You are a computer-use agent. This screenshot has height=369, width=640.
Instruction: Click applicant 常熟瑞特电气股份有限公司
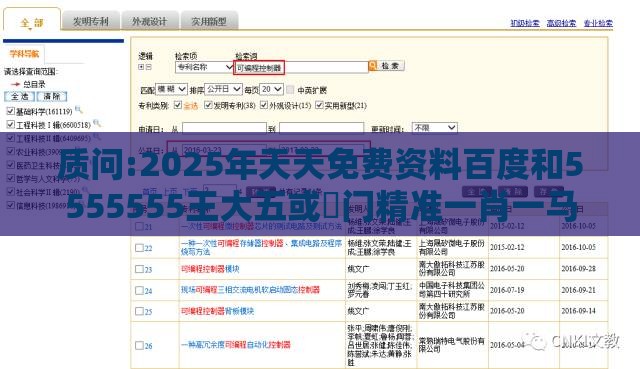click(451, 345)
